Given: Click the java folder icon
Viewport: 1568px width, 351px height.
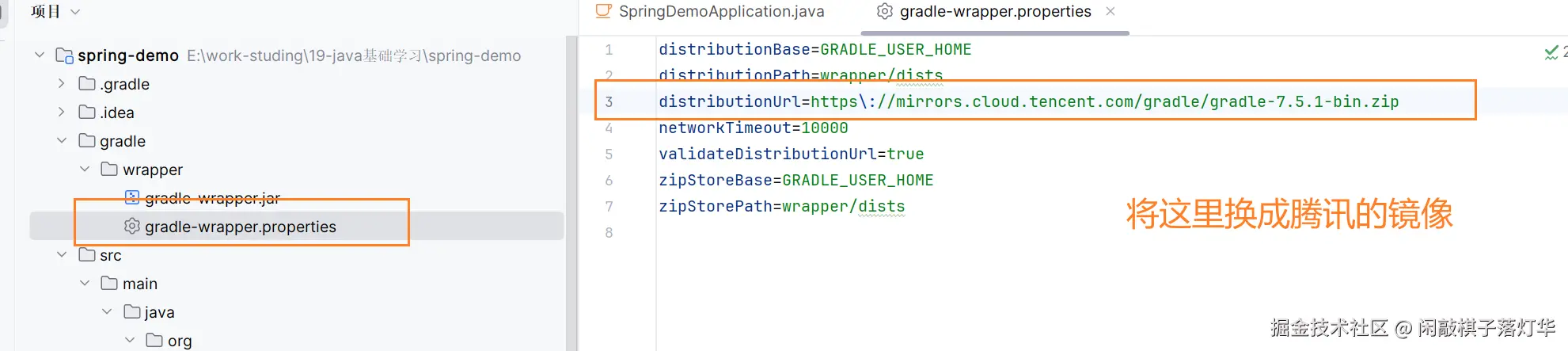Looking at the screenshot, I should point(132,311).
